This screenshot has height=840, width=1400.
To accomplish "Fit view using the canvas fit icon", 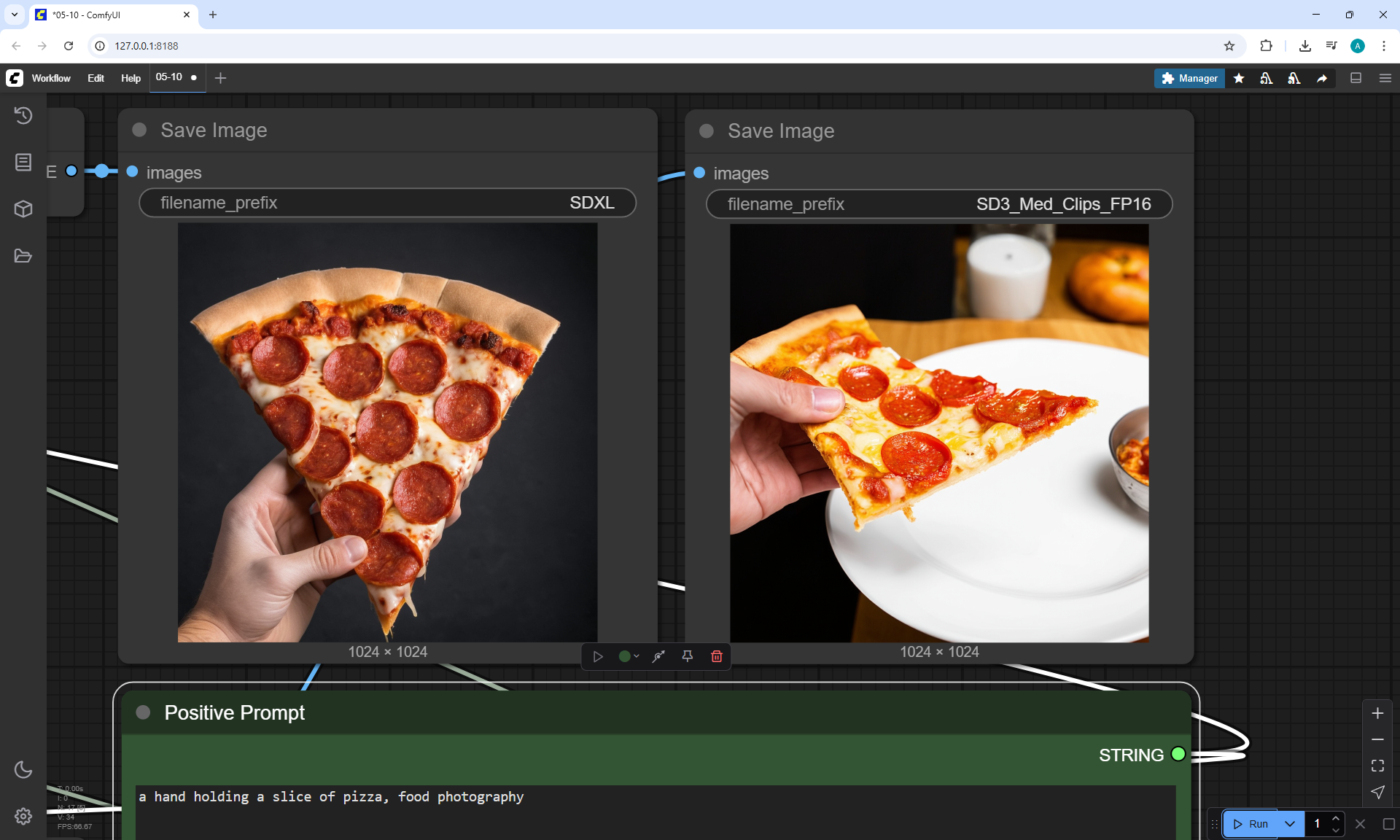I will (1377, 766).
